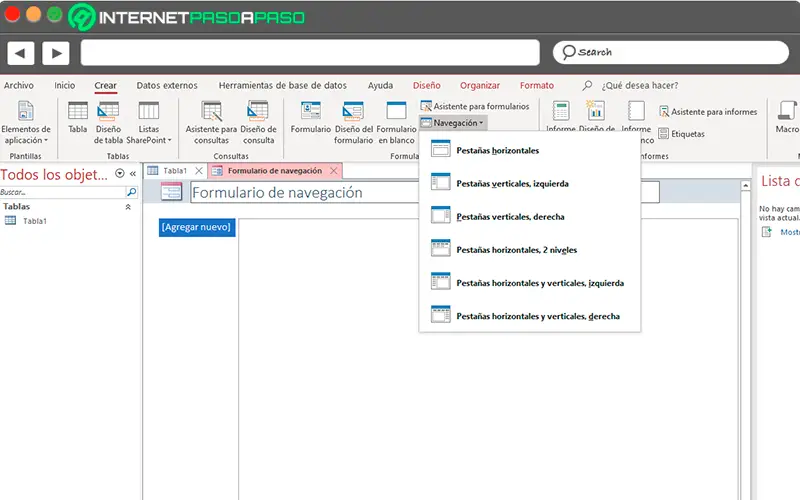Close the Tabla1 tab

199,170
